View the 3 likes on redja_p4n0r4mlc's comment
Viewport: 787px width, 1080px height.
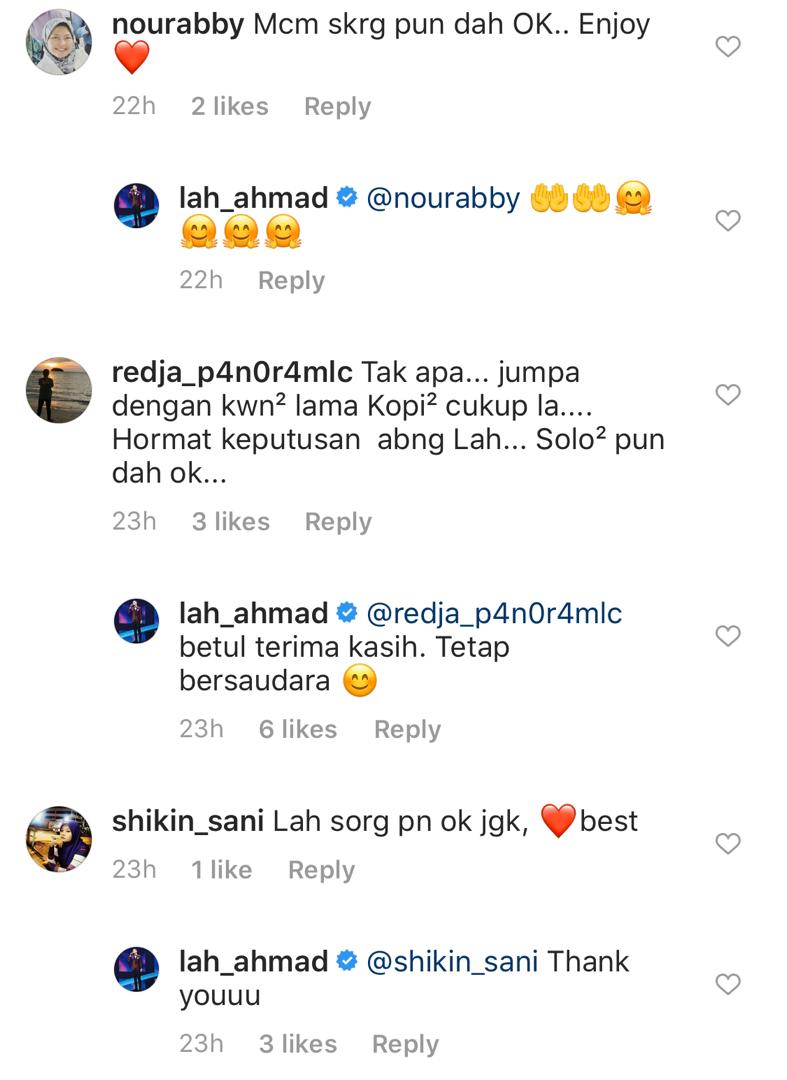(231, 522)
